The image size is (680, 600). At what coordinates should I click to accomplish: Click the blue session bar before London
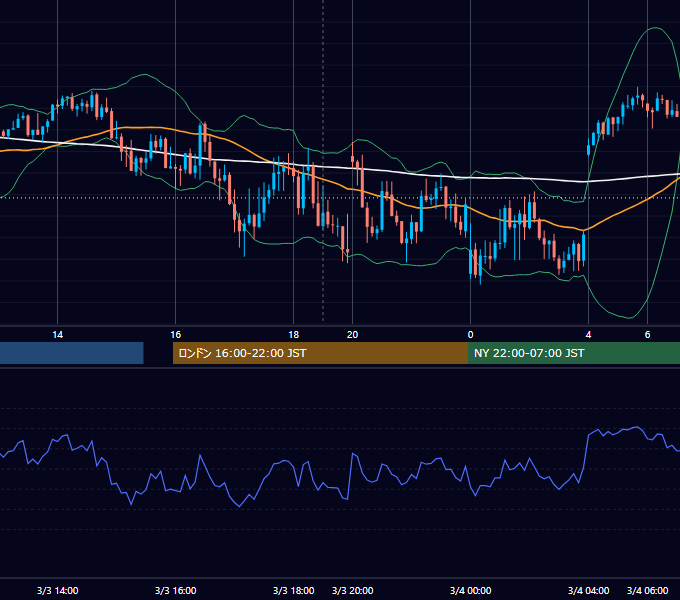pos(72,353)
